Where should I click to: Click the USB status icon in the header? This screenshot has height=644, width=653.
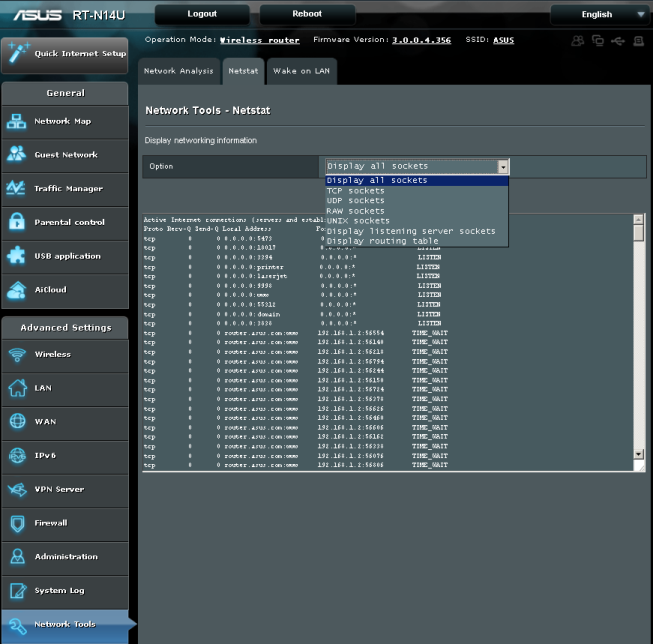click(618, 41)
